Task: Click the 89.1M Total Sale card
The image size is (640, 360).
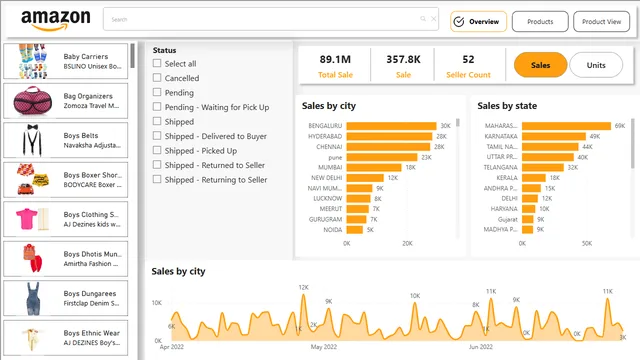Action: [335, 66]
